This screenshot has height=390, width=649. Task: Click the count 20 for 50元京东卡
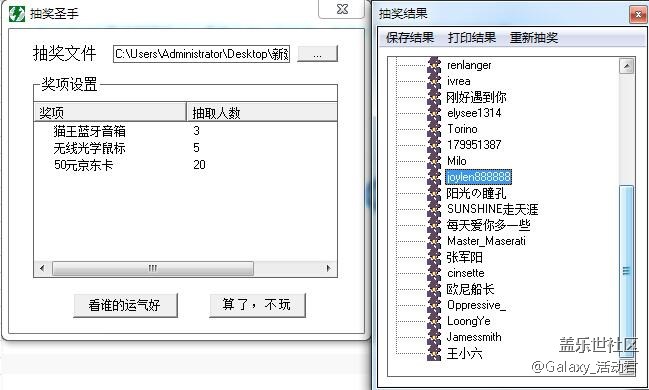point(199,165)
